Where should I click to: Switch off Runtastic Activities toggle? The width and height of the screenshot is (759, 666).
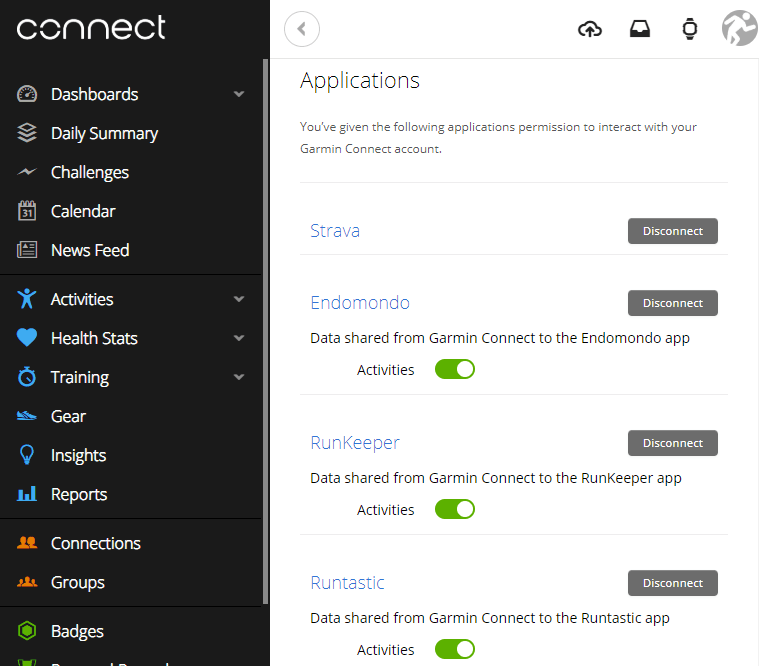455,649
